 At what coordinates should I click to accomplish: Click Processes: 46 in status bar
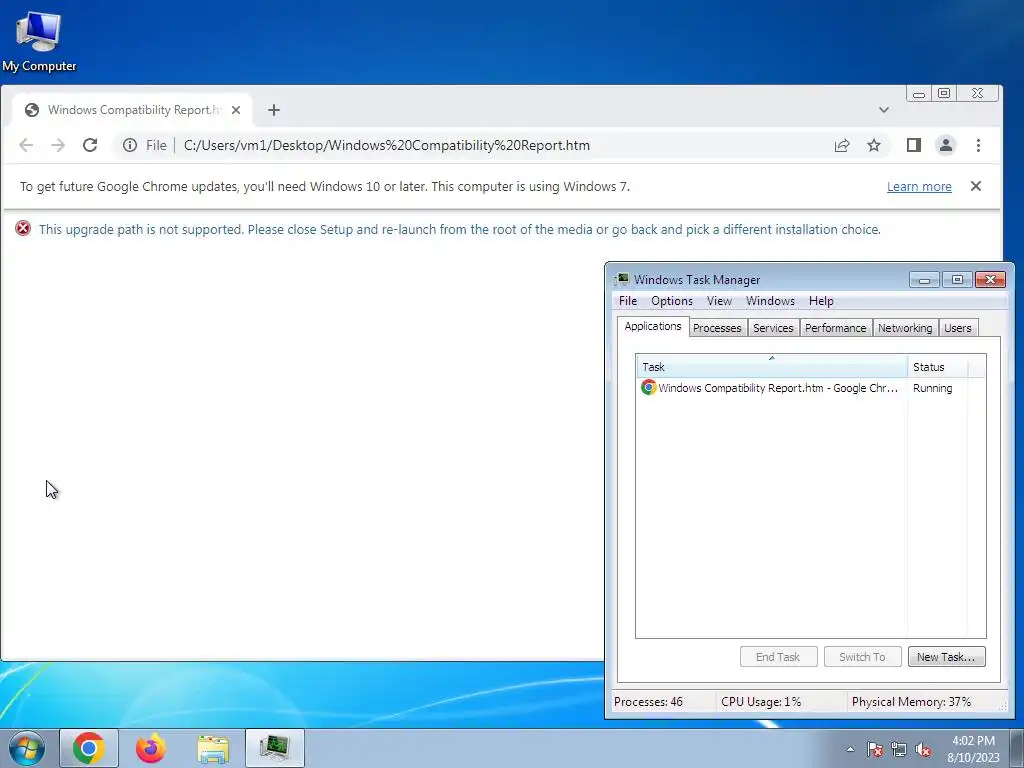(648, 702)
